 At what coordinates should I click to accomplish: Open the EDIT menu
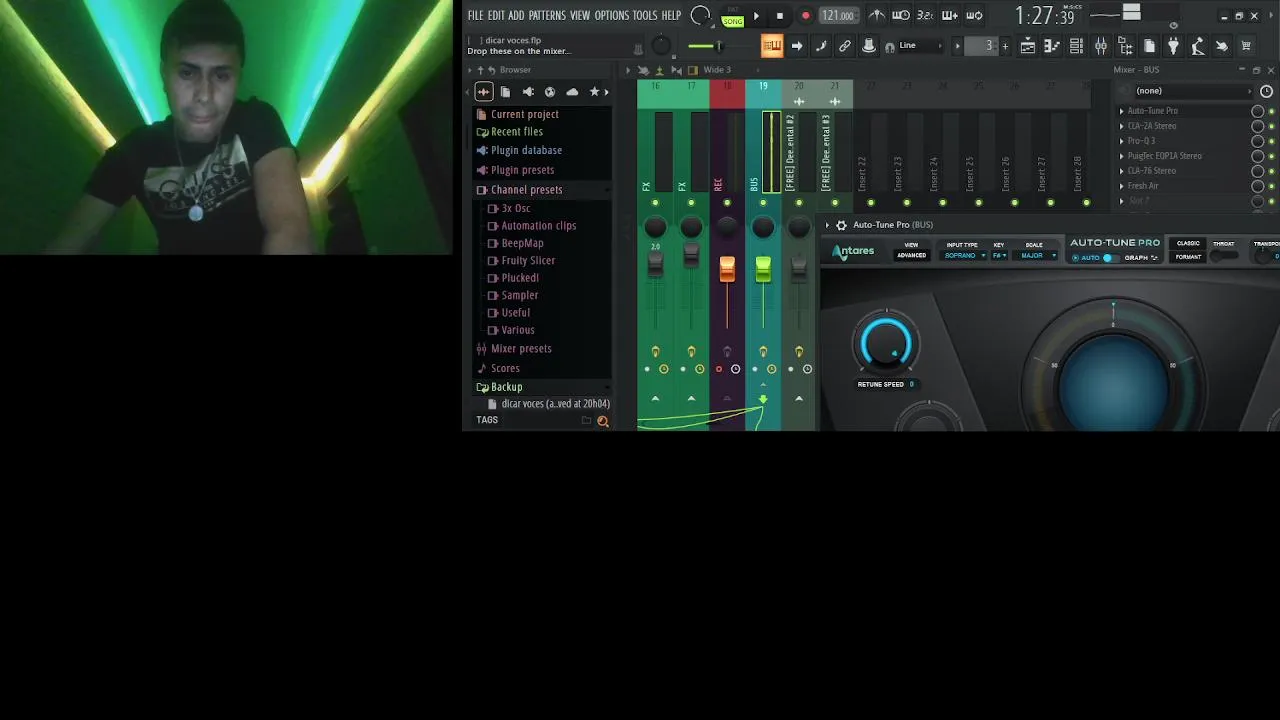point(496,15)
